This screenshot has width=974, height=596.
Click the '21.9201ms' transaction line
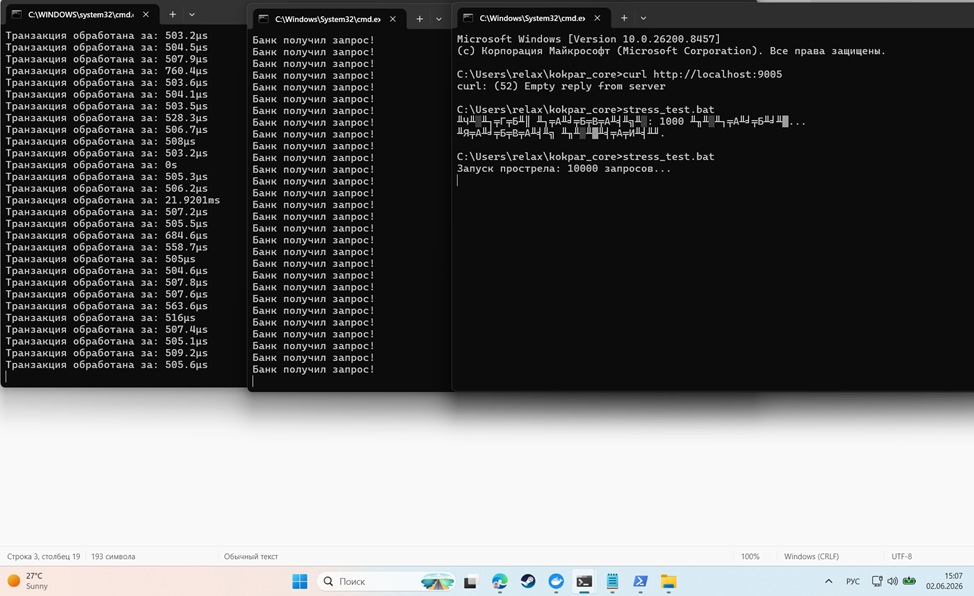pos(112,200)
